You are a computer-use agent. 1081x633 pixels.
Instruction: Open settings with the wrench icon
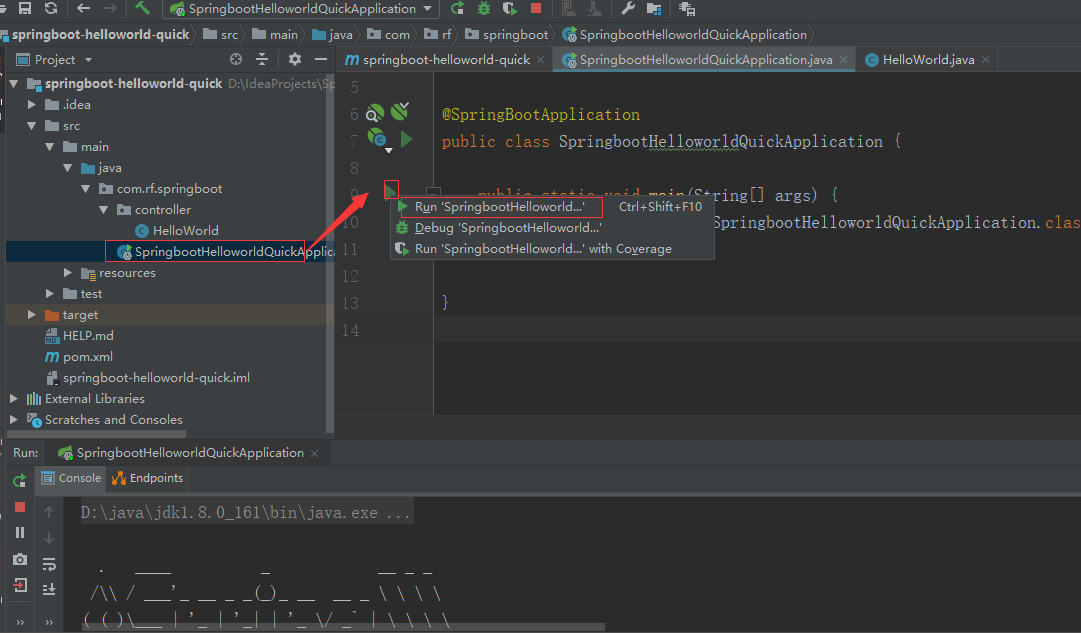click(x=627, y=8)
